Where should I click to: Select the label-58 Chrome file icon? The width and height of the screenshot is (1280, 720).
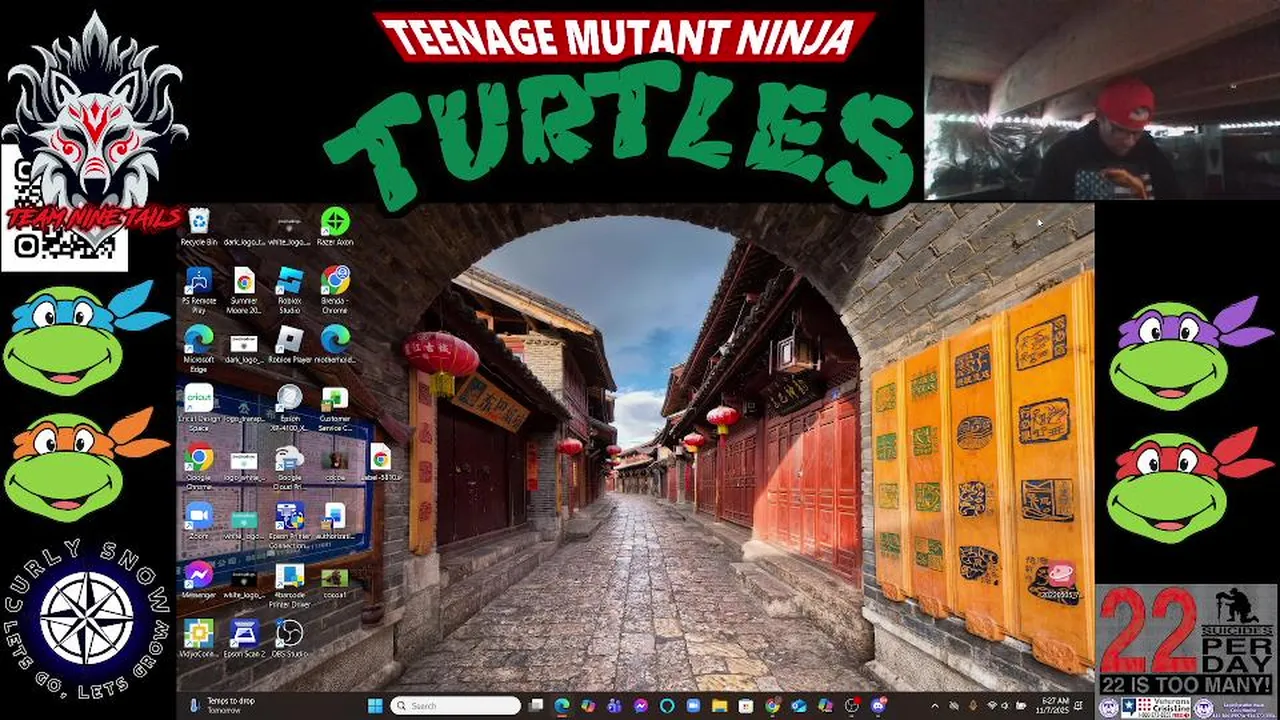[380, 462]
